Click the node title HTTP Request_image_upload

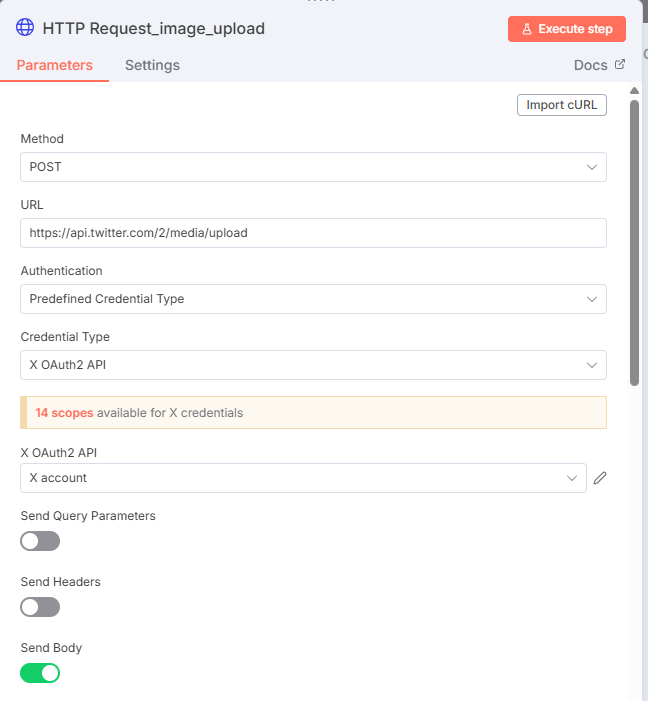click(x=153, y=28)
